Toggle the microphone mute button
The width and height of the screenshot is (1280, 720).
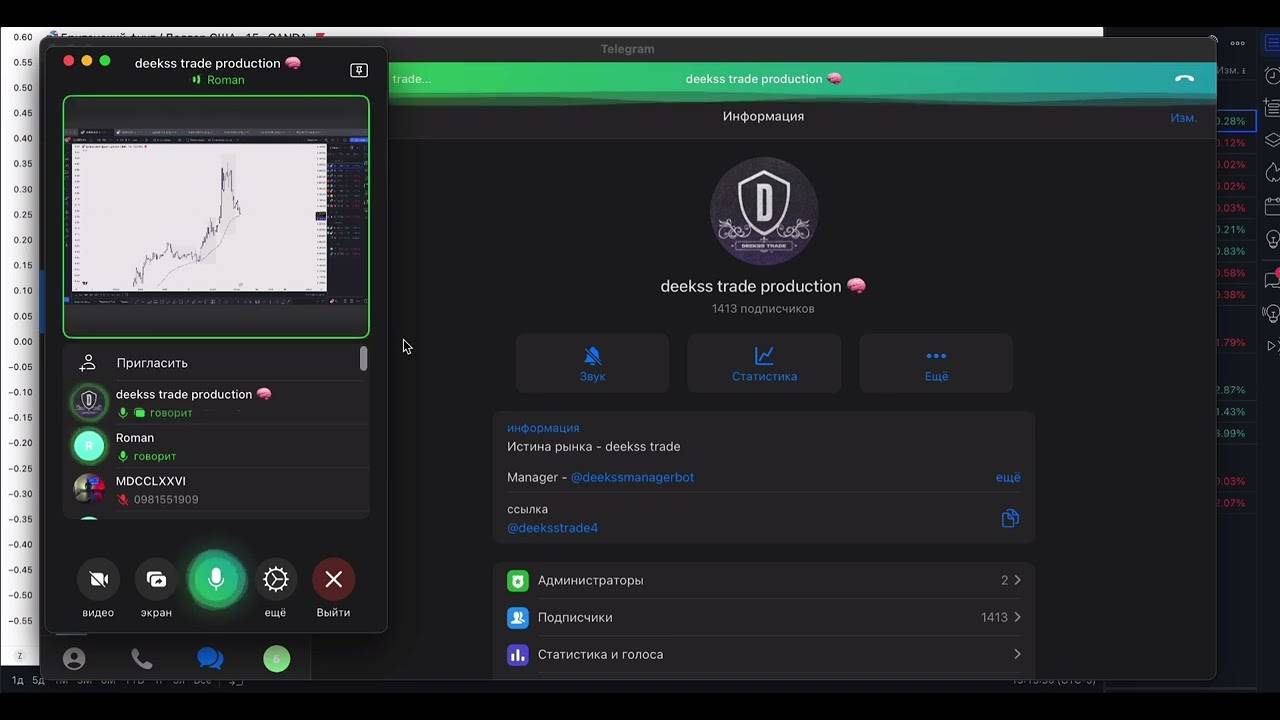pyautogui.click(x=216, y=579)
